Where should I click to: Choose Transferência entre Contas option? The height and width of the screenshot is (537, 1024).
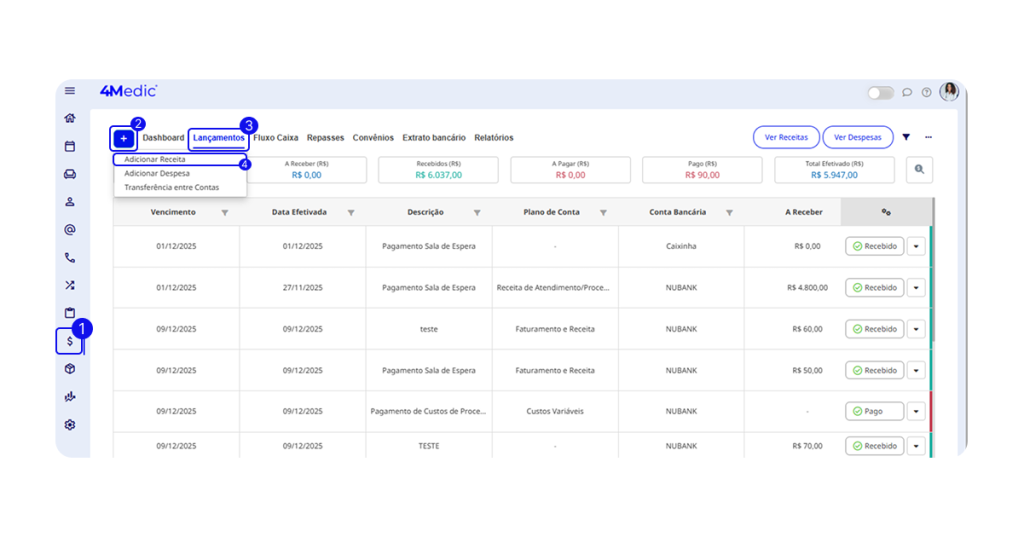(171, 187)
